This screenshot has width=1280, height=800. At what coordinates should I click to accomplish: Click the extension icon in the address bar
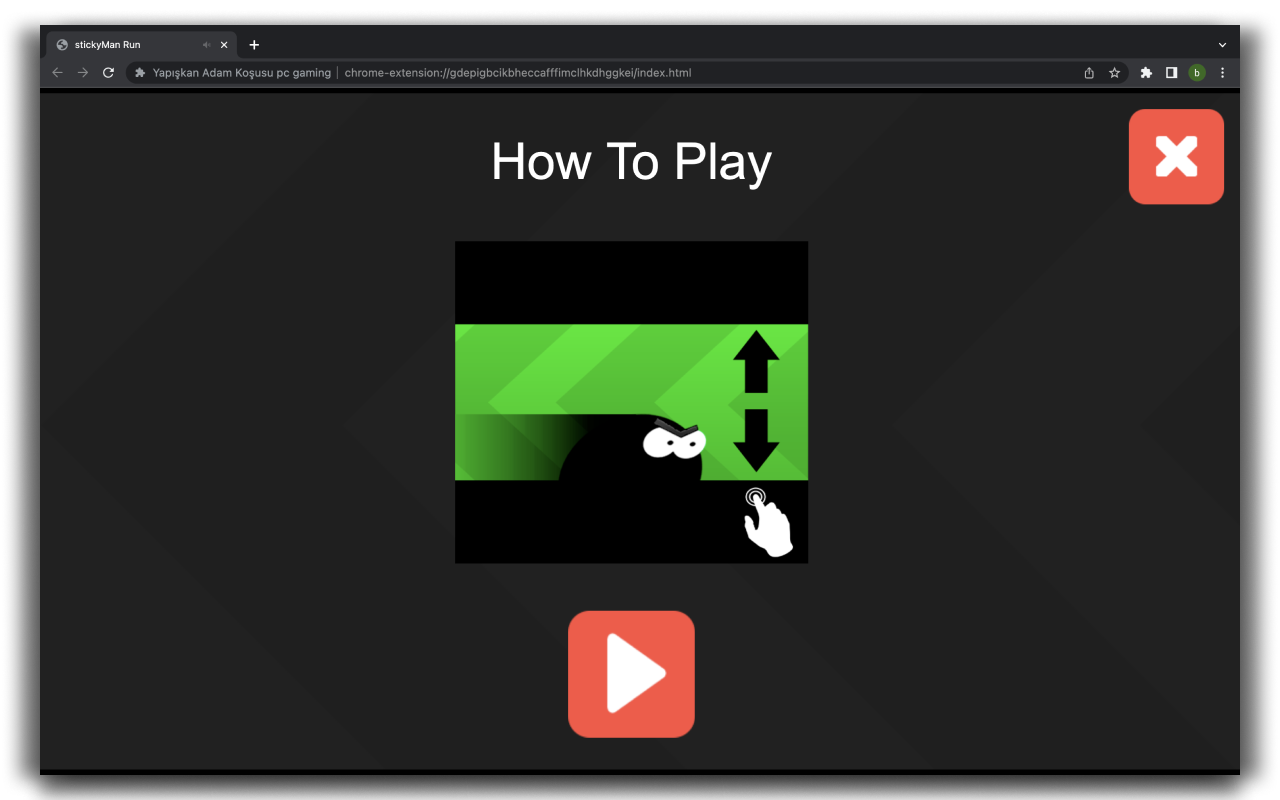tap(139, 72)
